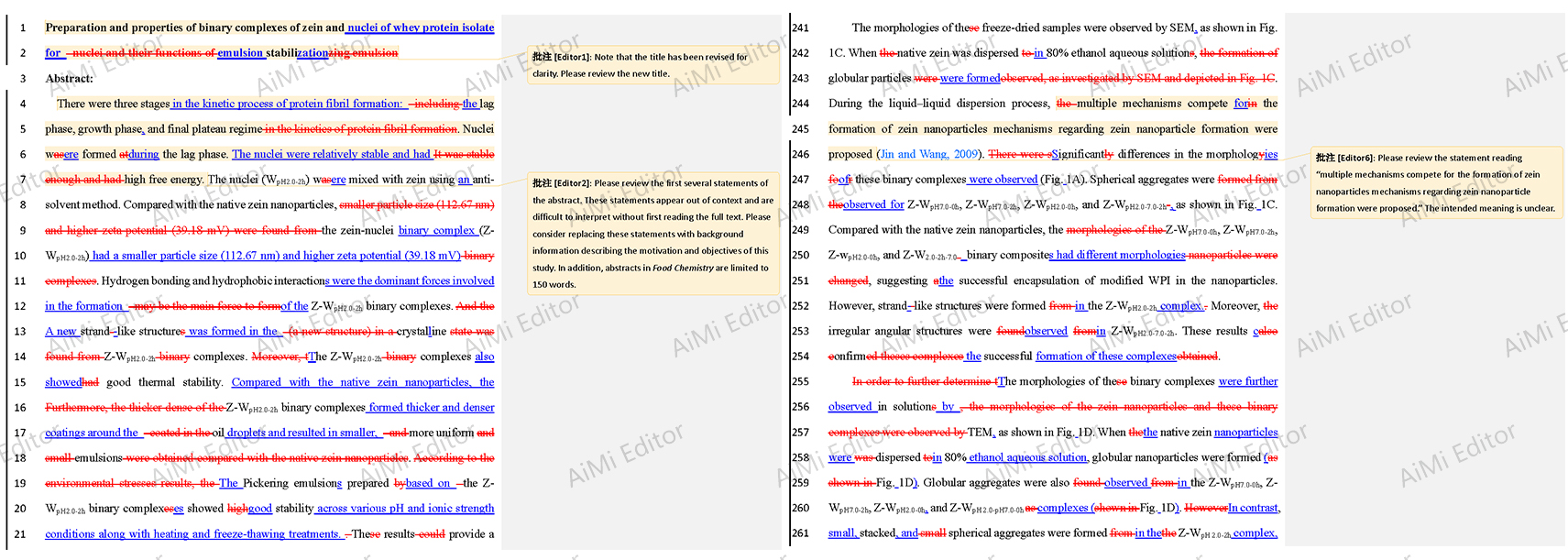Click inserted 'A new' on line 13

pos(61,331)
